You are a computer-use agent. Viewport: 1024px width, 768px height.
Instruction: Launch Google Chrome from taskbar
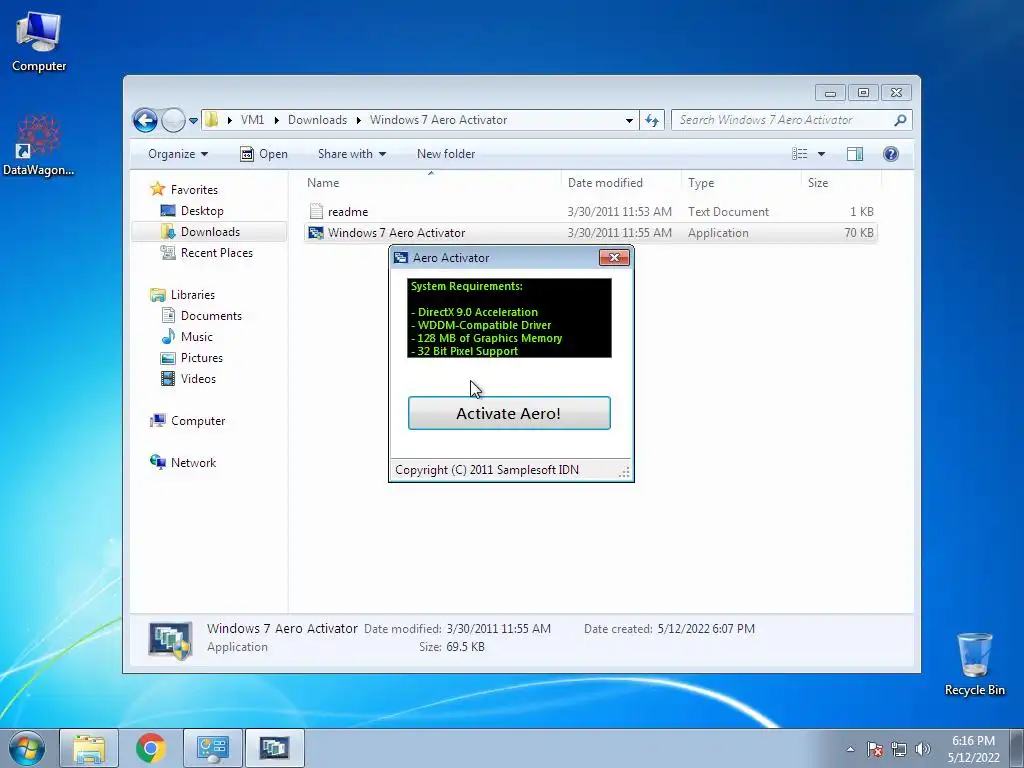pos(150,748)
